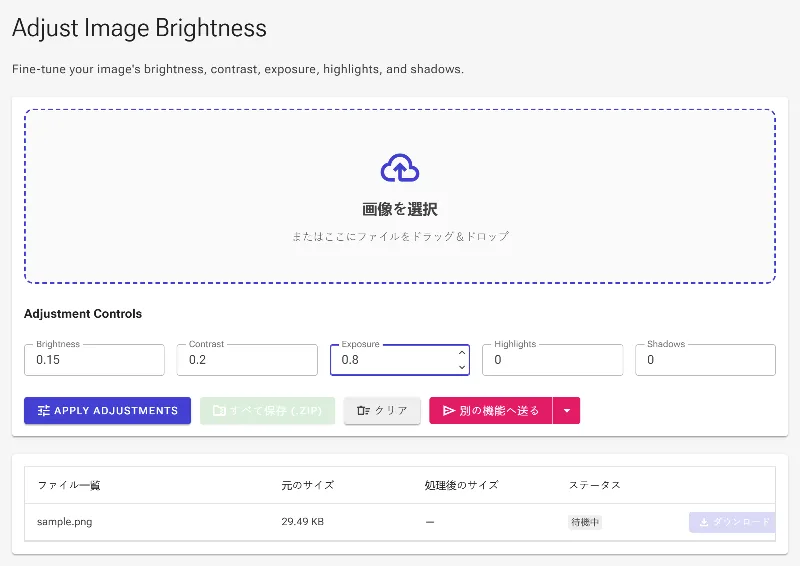Increase Exposure with the up arrow
Viewport: 800px width, 566px height.
462,353
